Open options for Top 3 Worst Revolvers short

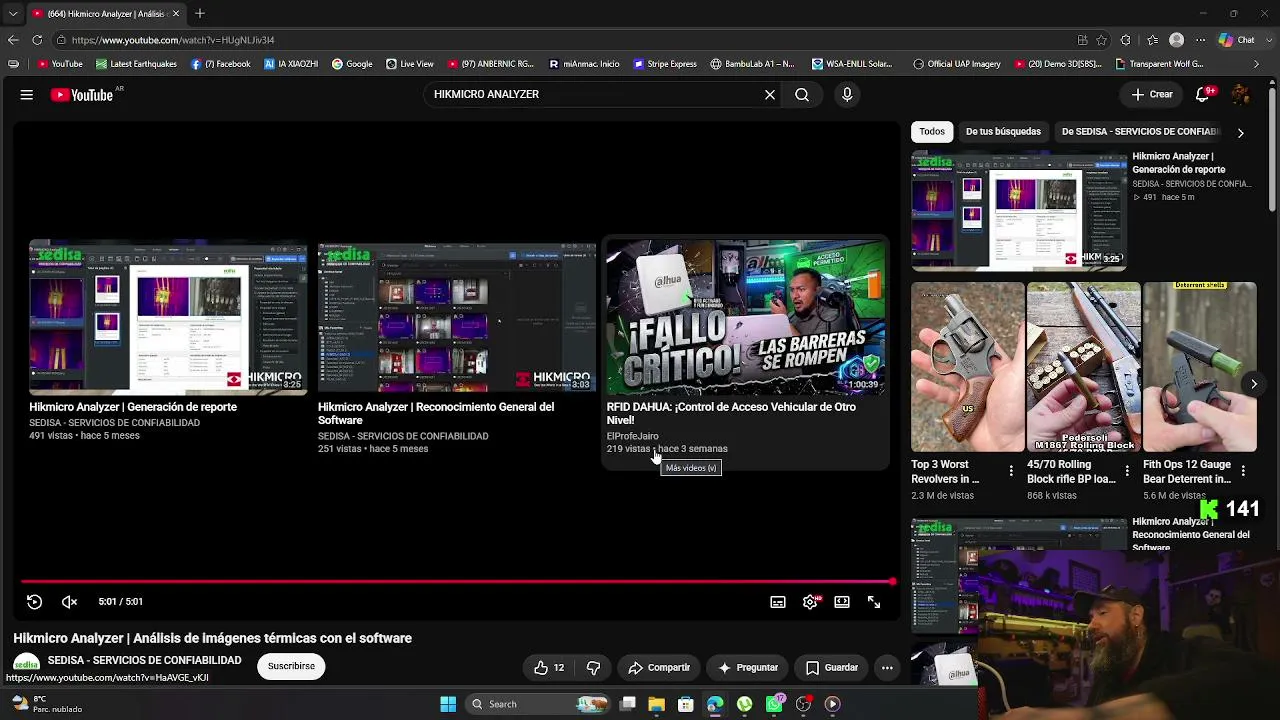click(1011, 471)
